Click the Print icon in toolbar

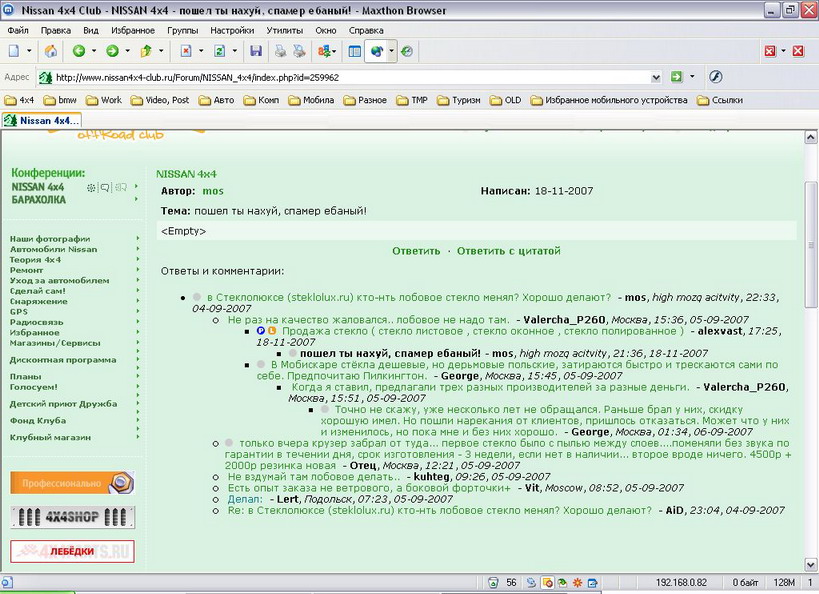pyautogui.click(x=280, y=51)
